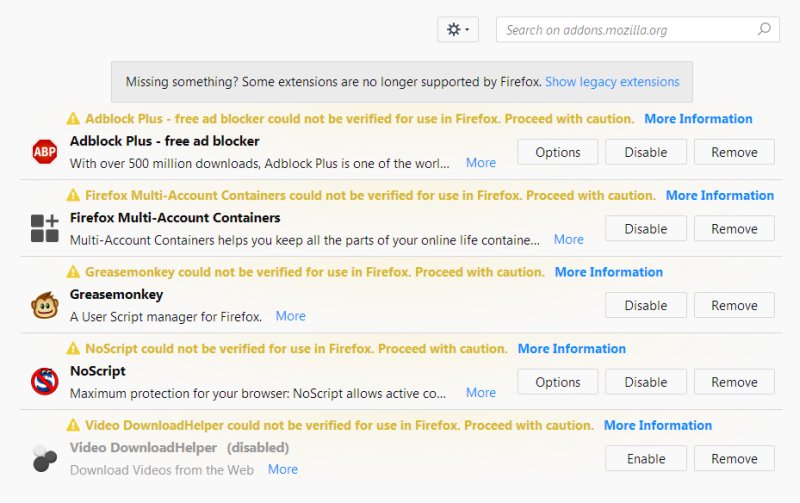Open Adblock Plus Options

[x=558, y=152]
